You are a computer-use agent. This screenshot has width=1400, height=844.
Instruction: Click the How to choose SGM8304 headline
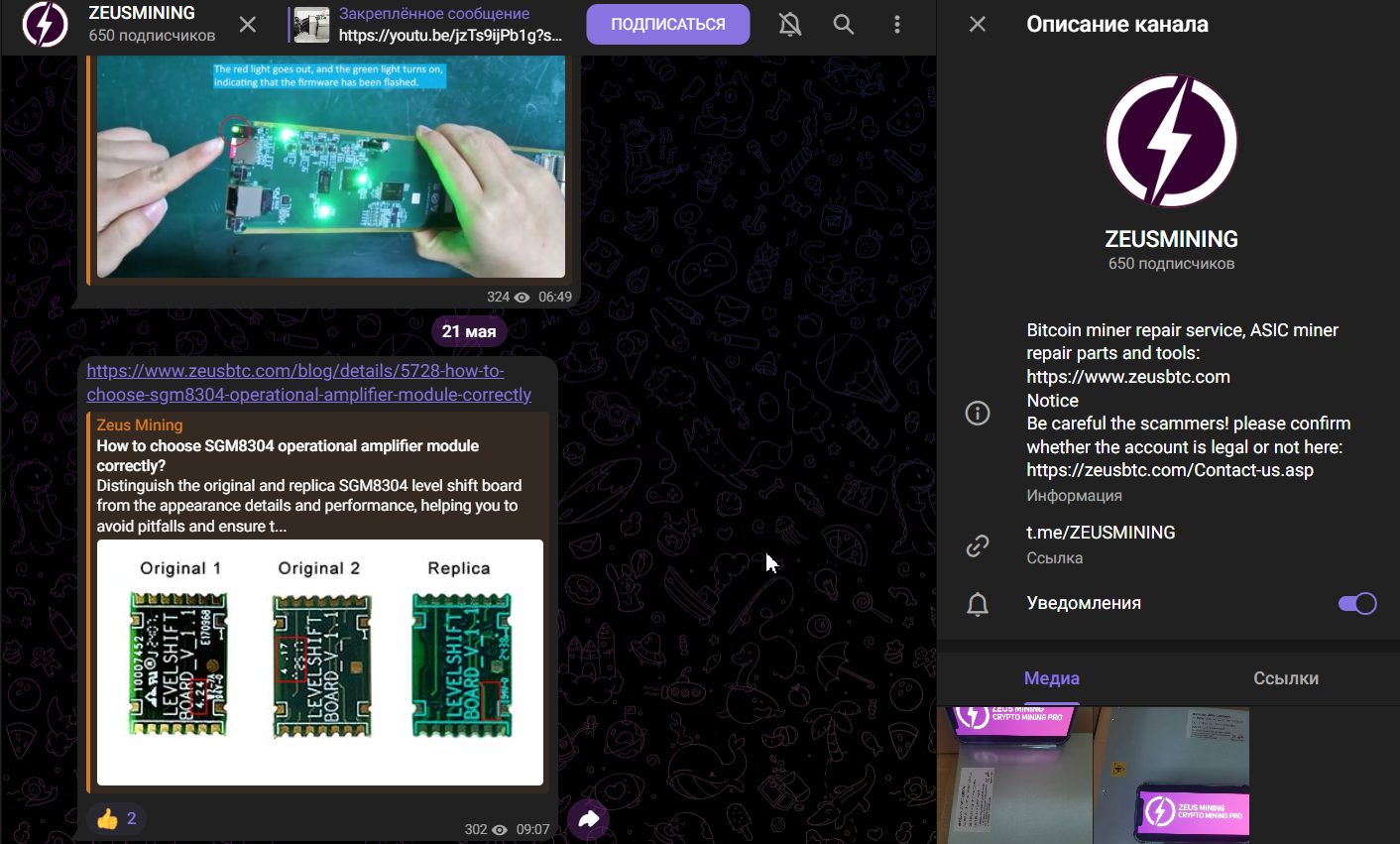288,455
